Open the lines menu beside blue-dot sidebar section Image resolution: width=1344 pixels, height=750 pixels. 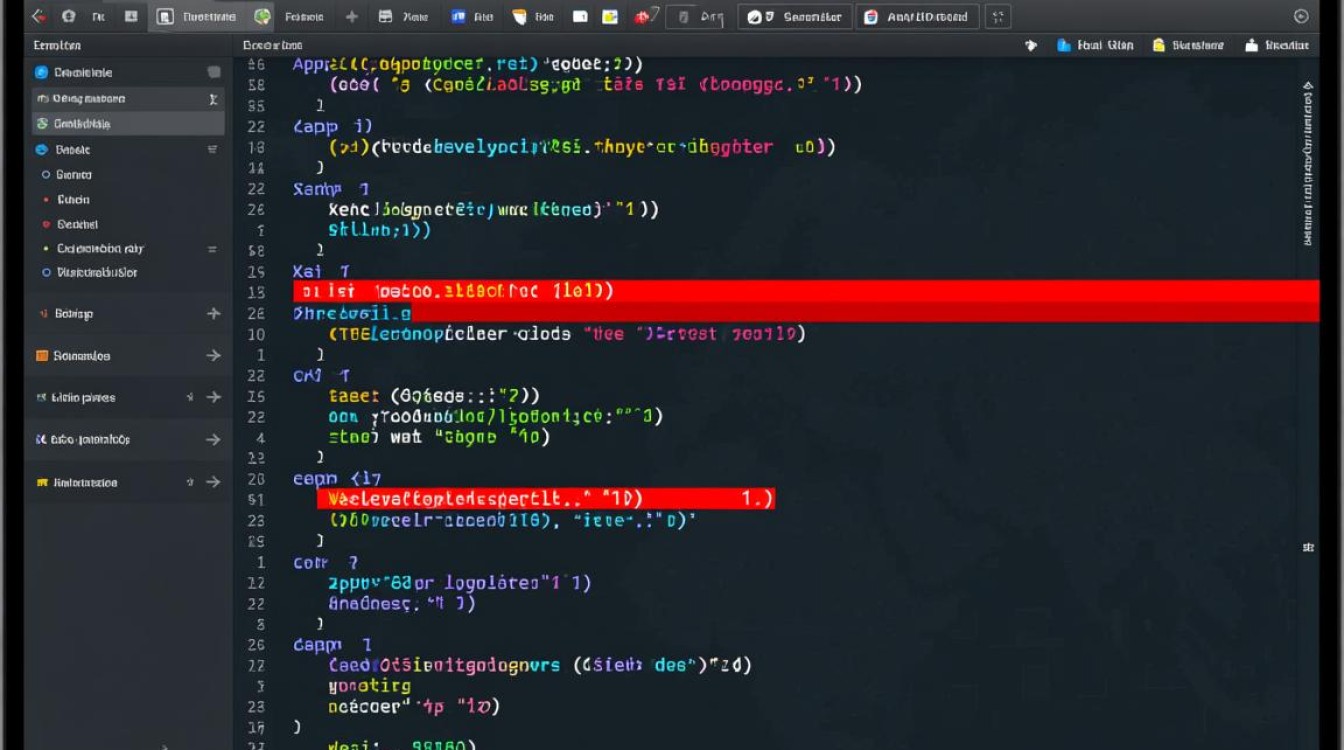[212, 149]
